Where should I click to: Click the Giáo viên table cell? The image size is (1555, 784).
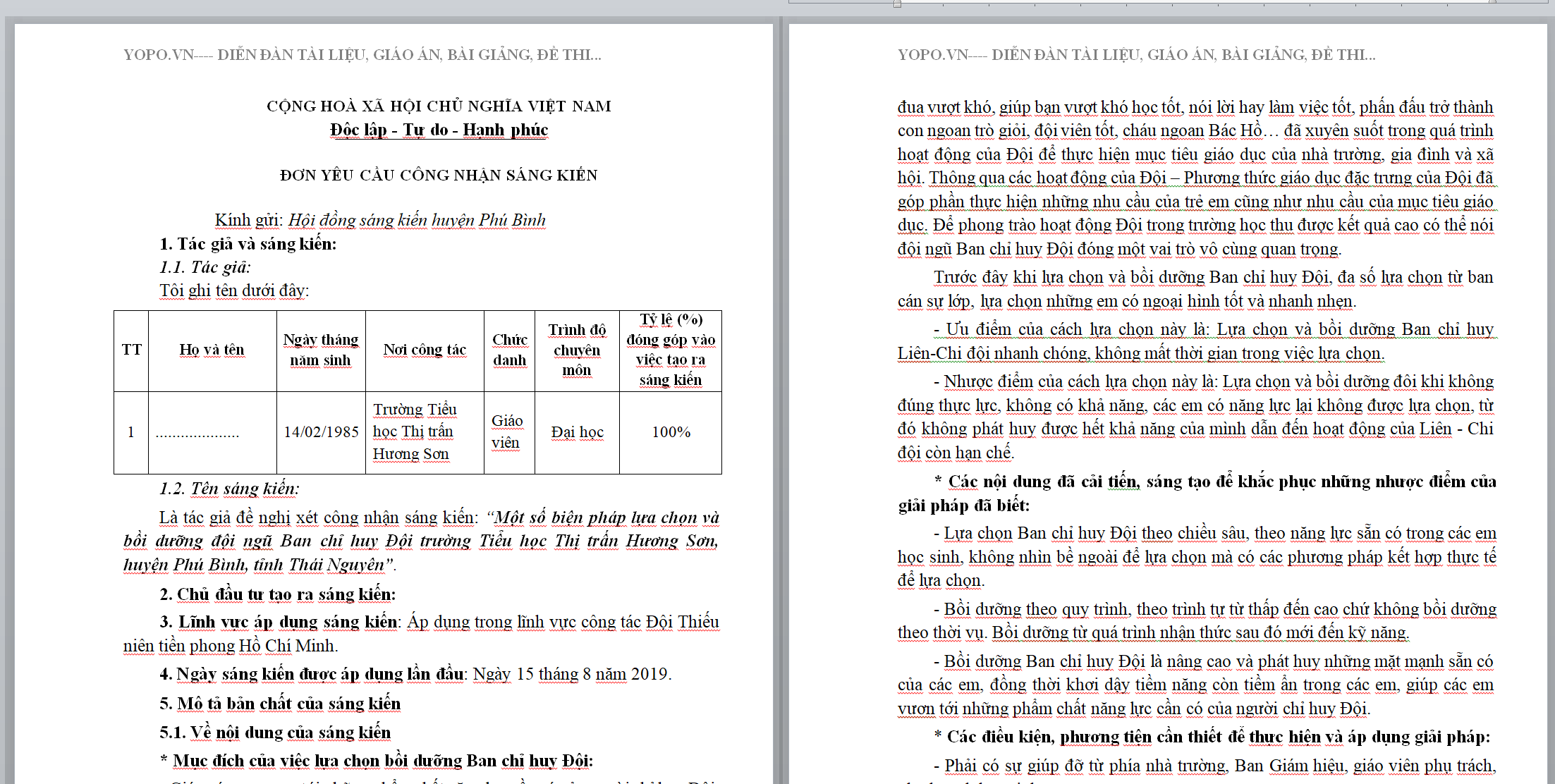click(x=509, y=432)
